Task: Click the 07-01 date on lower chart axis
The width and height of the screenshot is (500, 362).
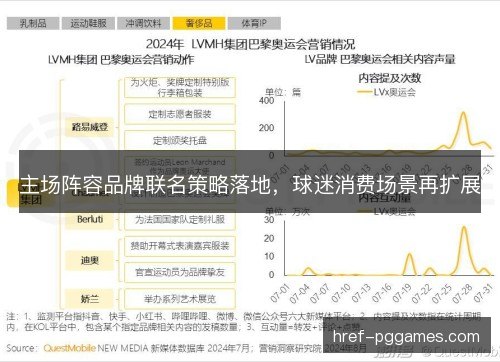Action: [280, 293]
